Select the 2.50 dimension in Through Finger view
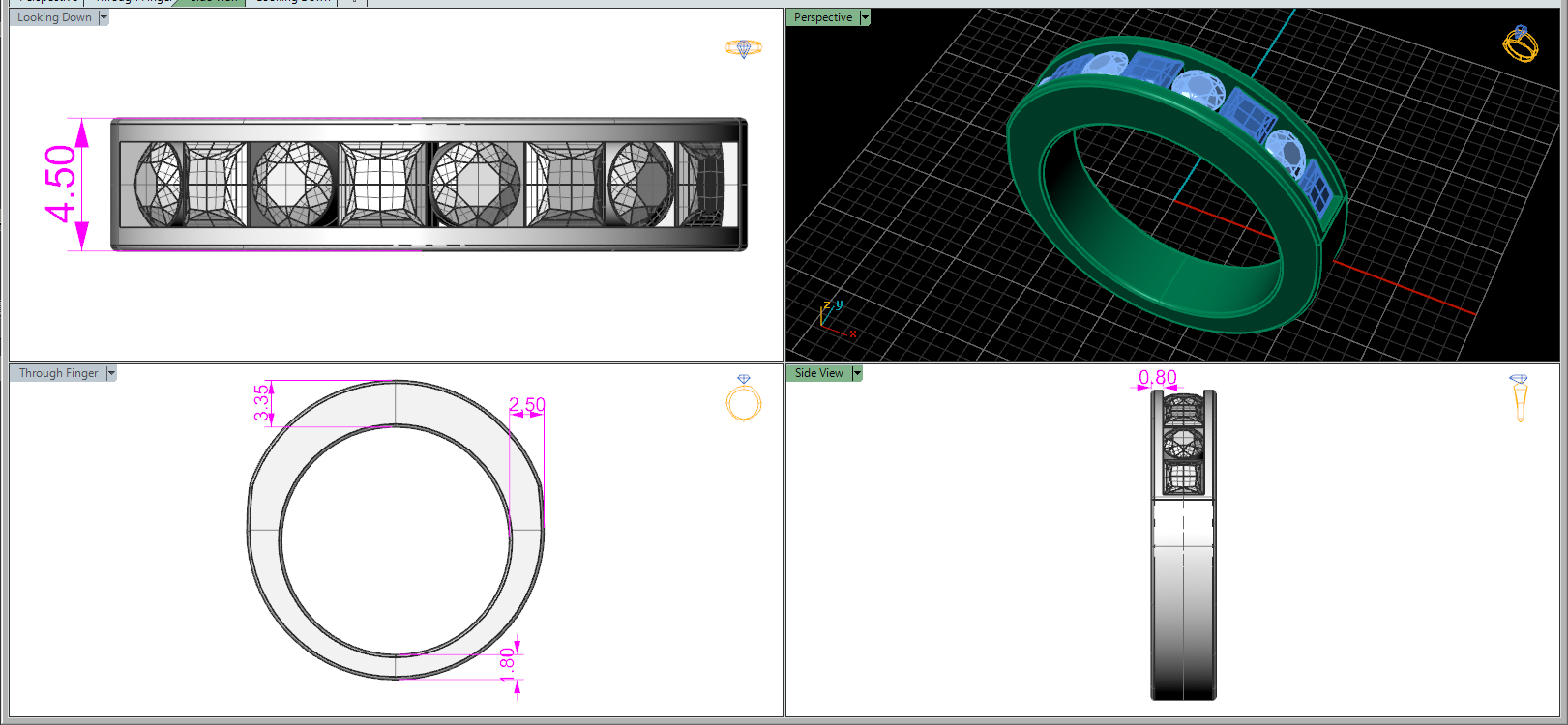The image size is (1568, 725). (x=527, y=404)
